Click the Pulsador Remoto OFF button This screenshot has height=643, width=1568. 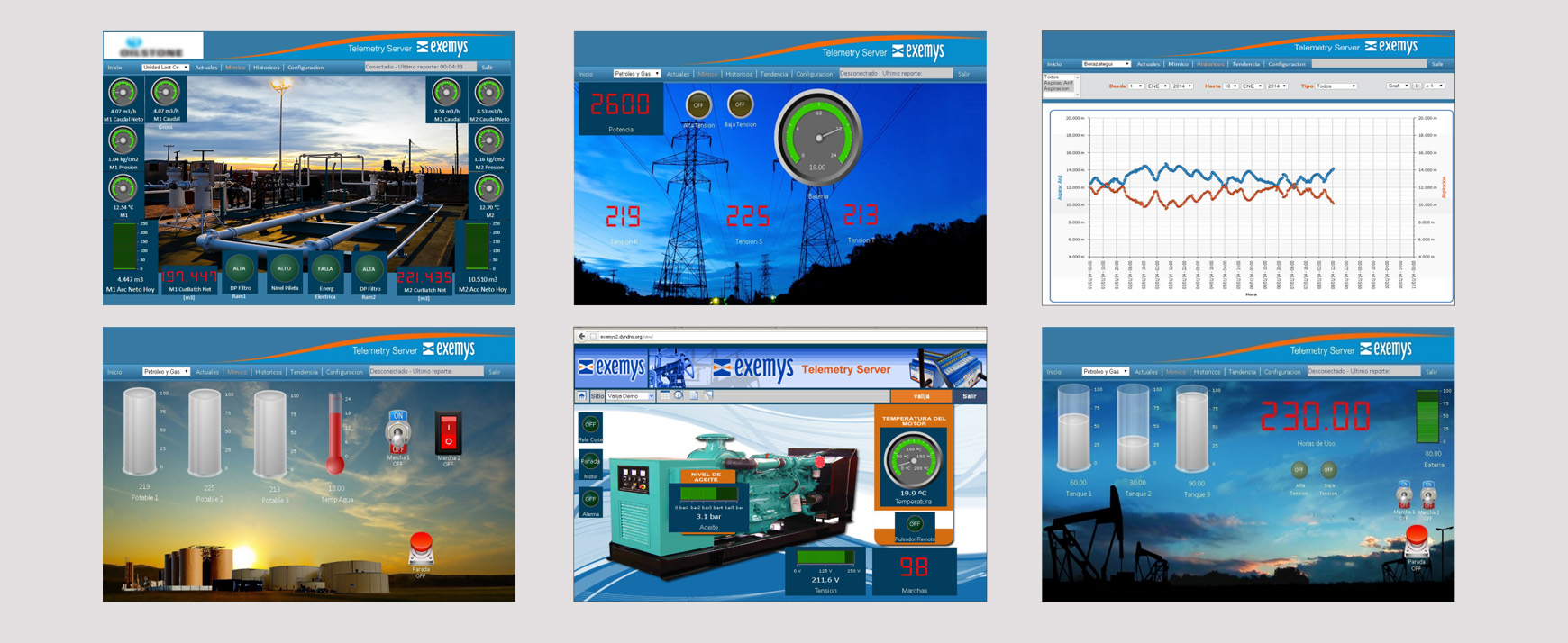[x=915, y=524]
